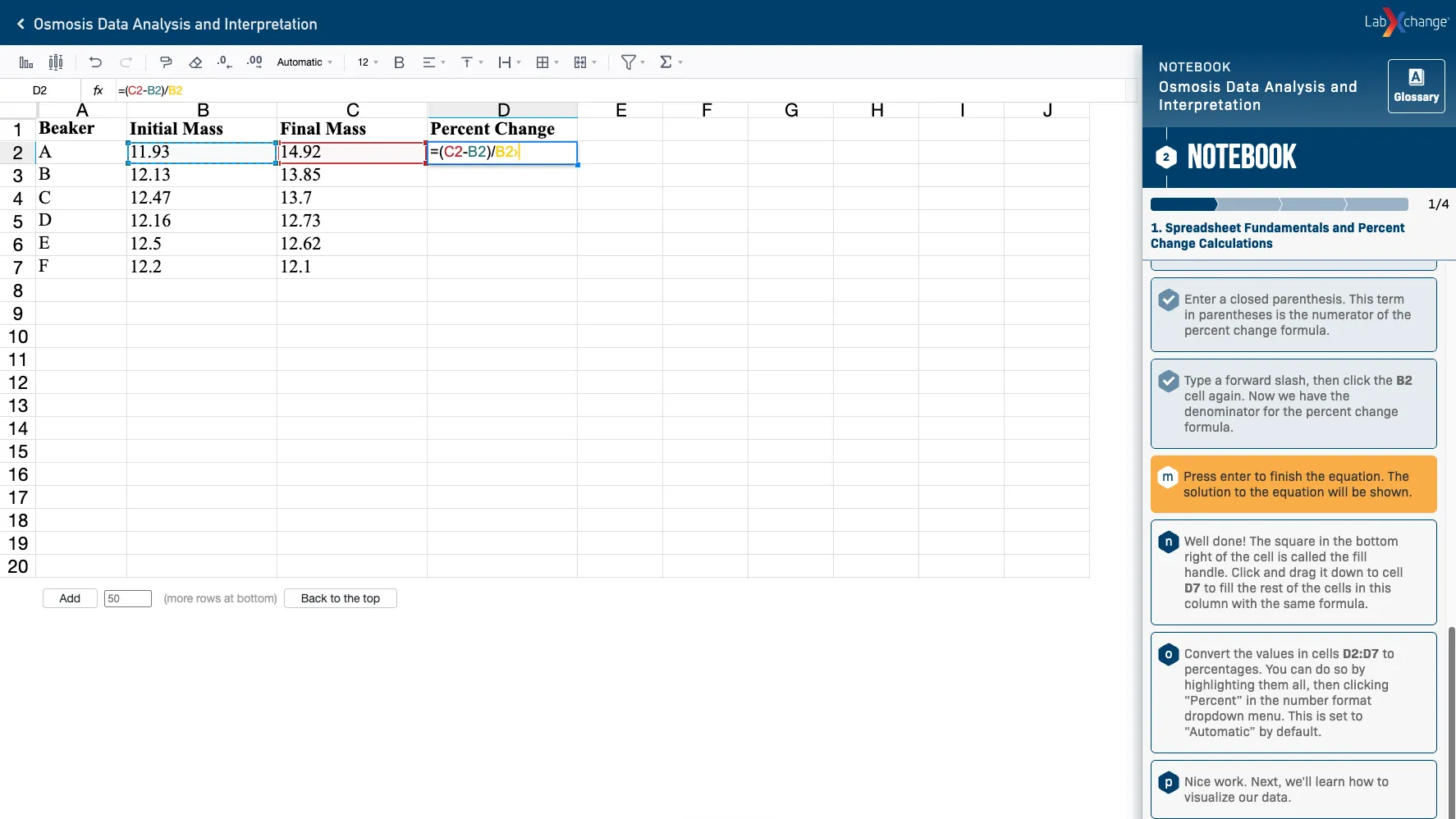The width and height of the screenshot is (1456, 819).
Task: Click cell containing 13.85
Action: click(352, 175)
